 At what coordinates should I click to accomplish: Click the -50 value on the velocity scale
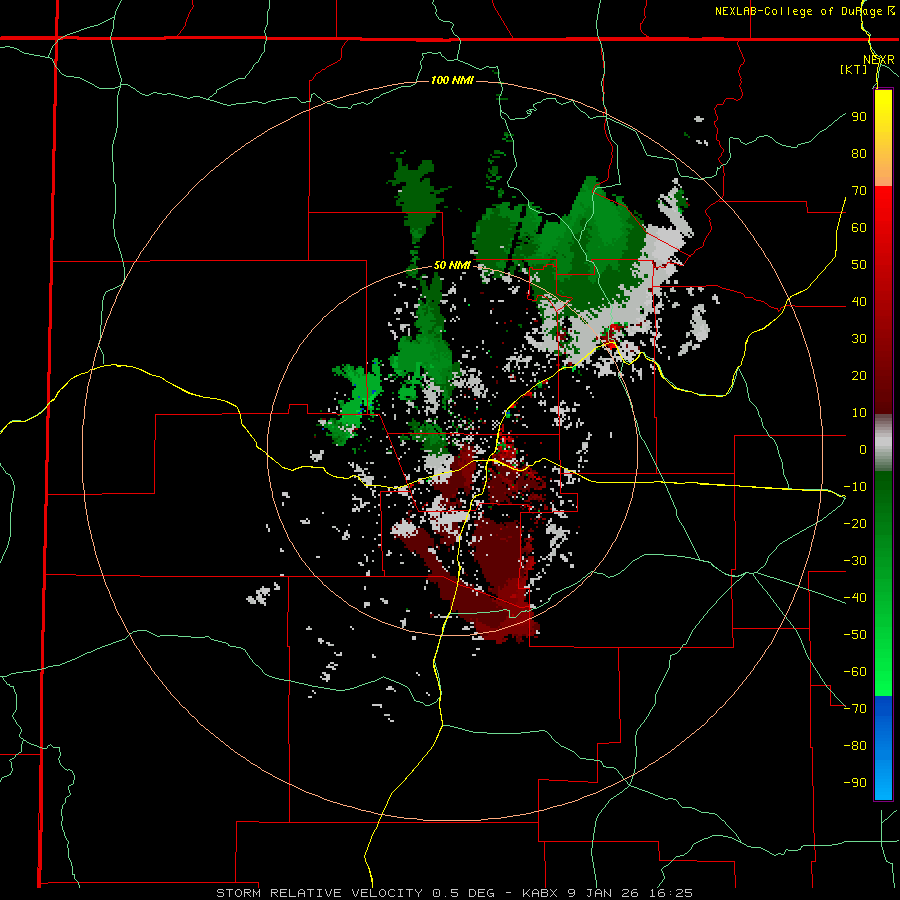pos(855,635)
